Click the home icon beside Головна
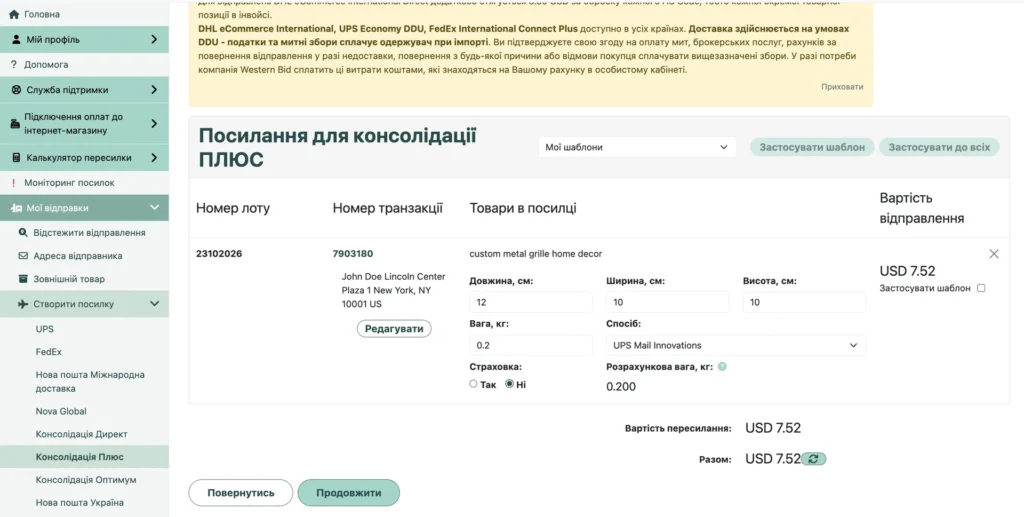 tap(14, 14)
